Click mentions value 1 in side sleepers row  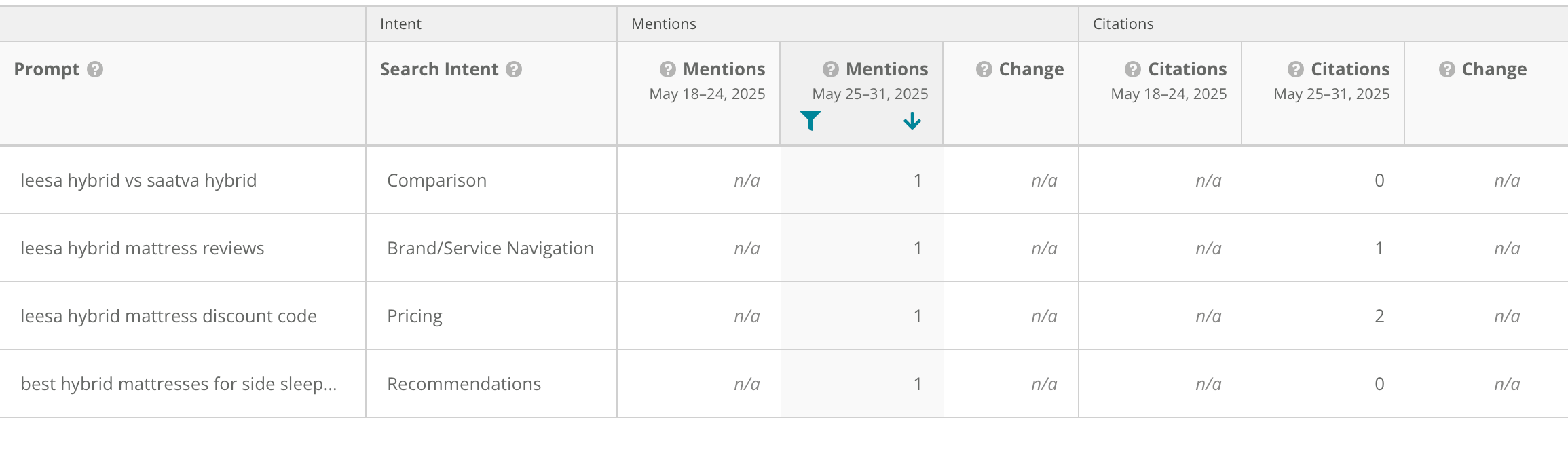click(918, 384)
